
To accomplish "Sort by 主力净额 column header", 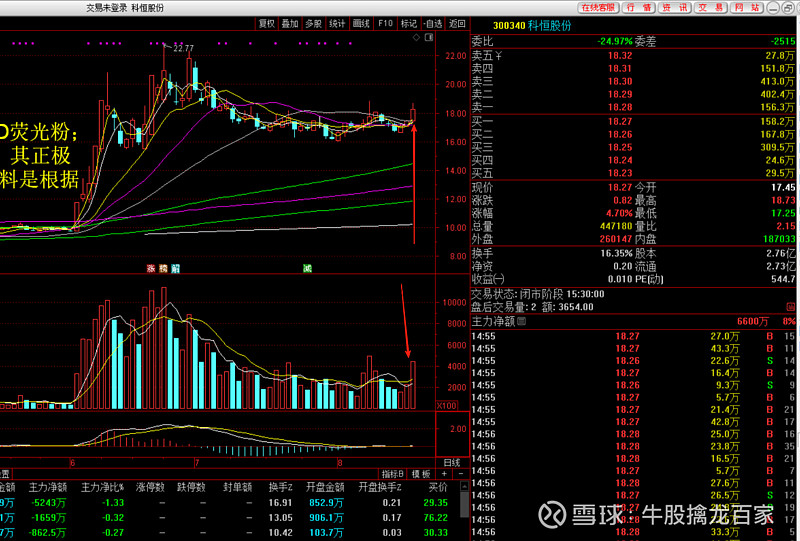I will tap(48, 487).
